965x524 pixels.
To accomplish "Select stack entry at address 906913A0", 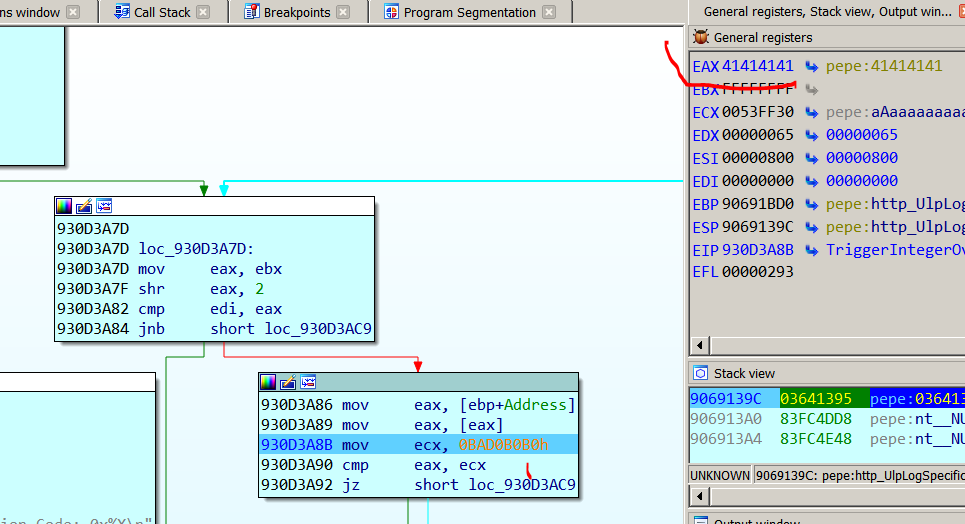I will click(725, 418).
